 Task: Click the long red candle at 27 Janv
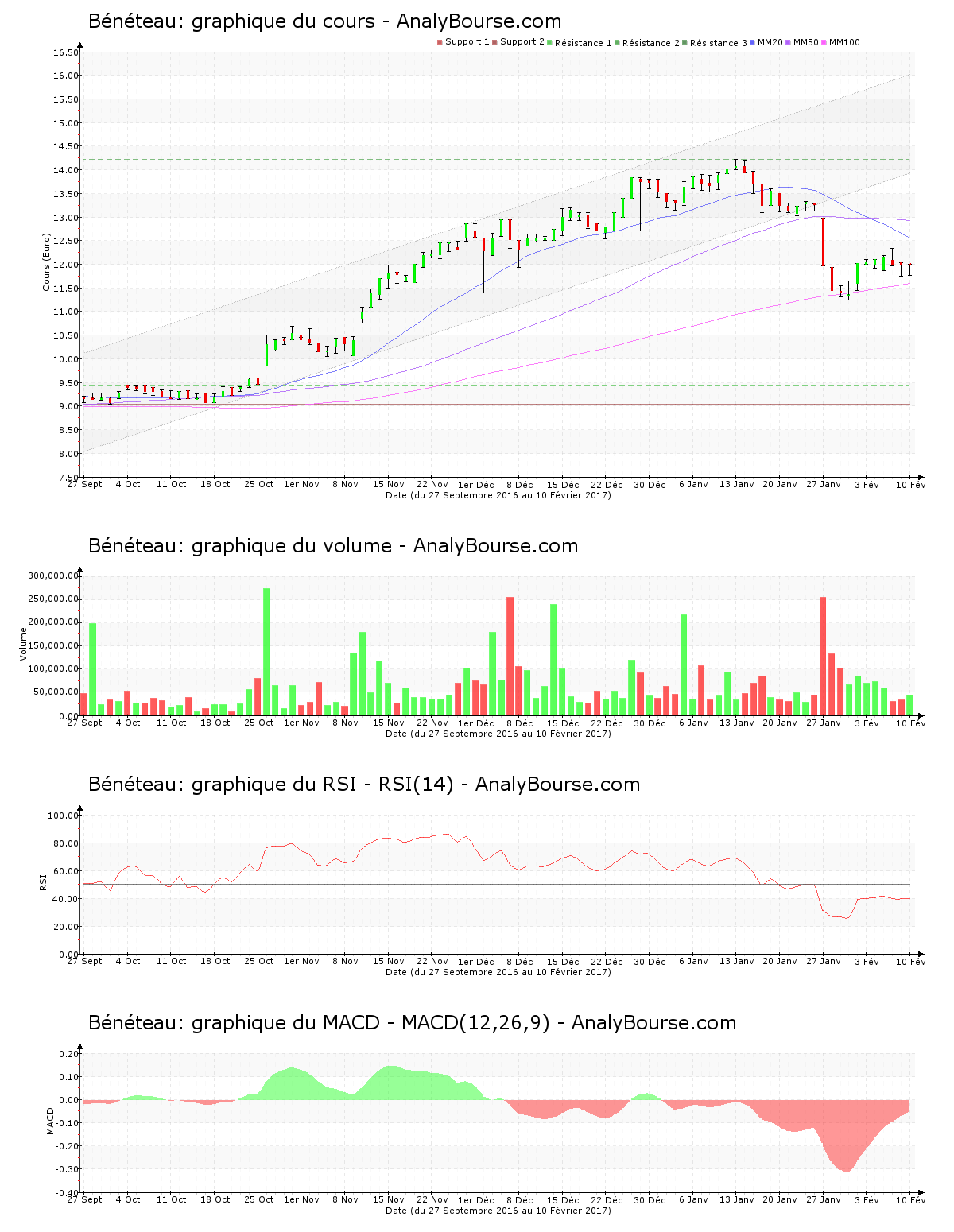click(x=823, y=242)
